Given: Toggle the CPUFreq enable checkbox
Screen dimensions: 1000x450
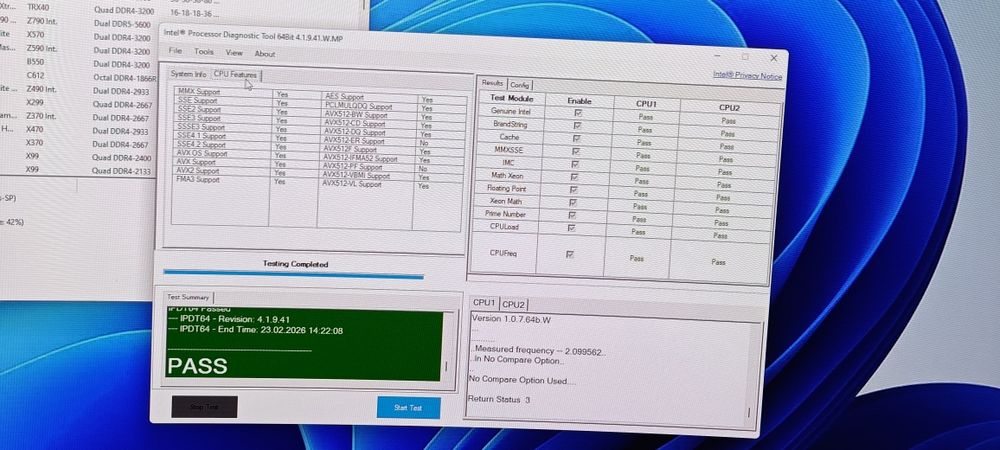Looking at the screenshot, I should coord(570,254).
